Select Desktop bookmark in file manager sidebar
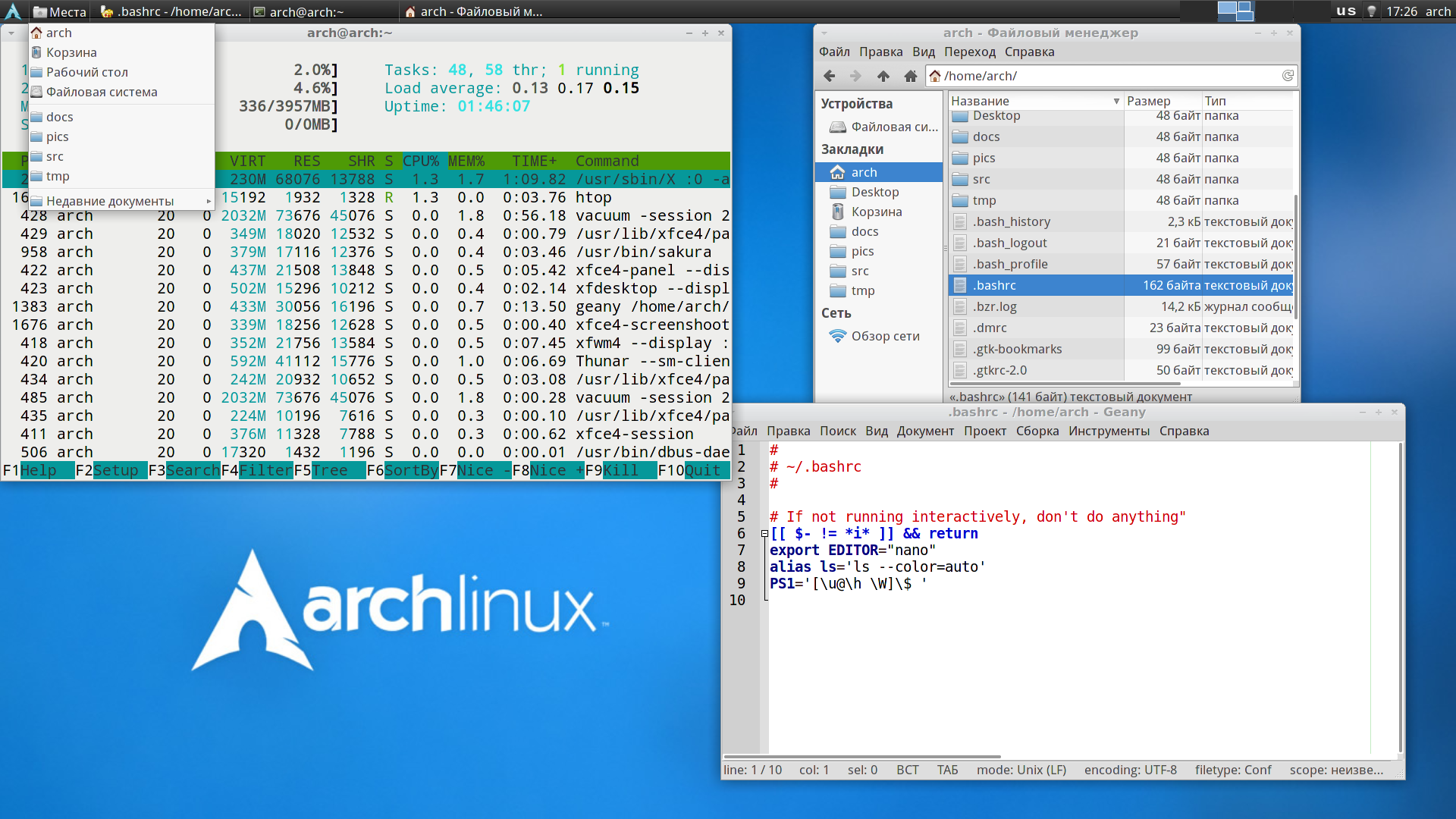The width and height of the screenshot is (1456, 819). (878, 192)
